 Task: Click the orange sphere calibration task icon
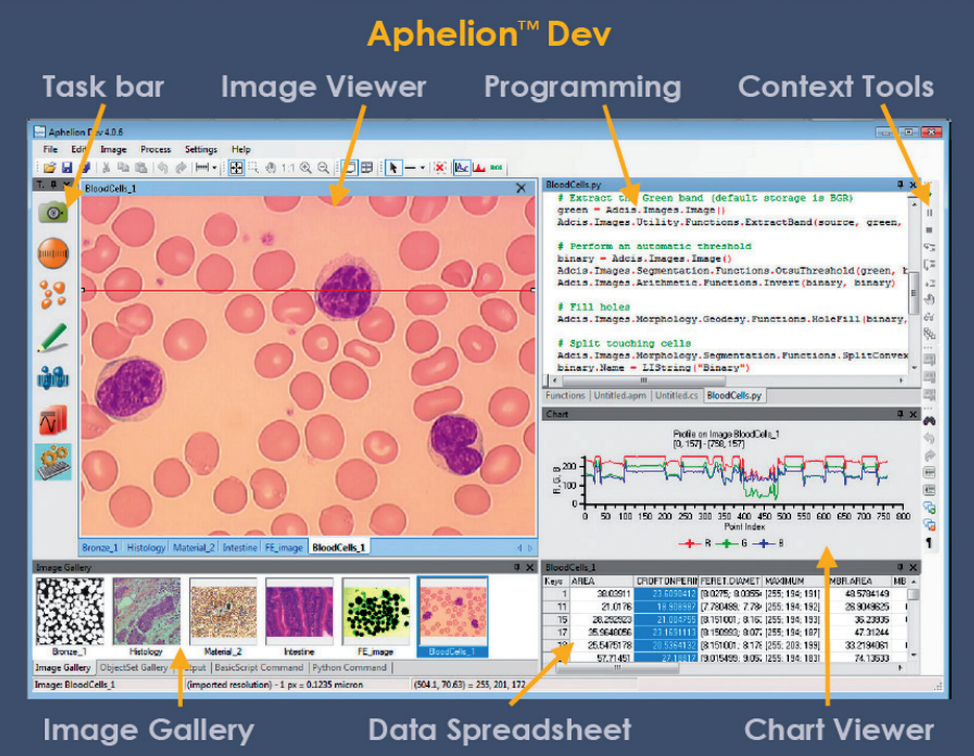[53, 253]
